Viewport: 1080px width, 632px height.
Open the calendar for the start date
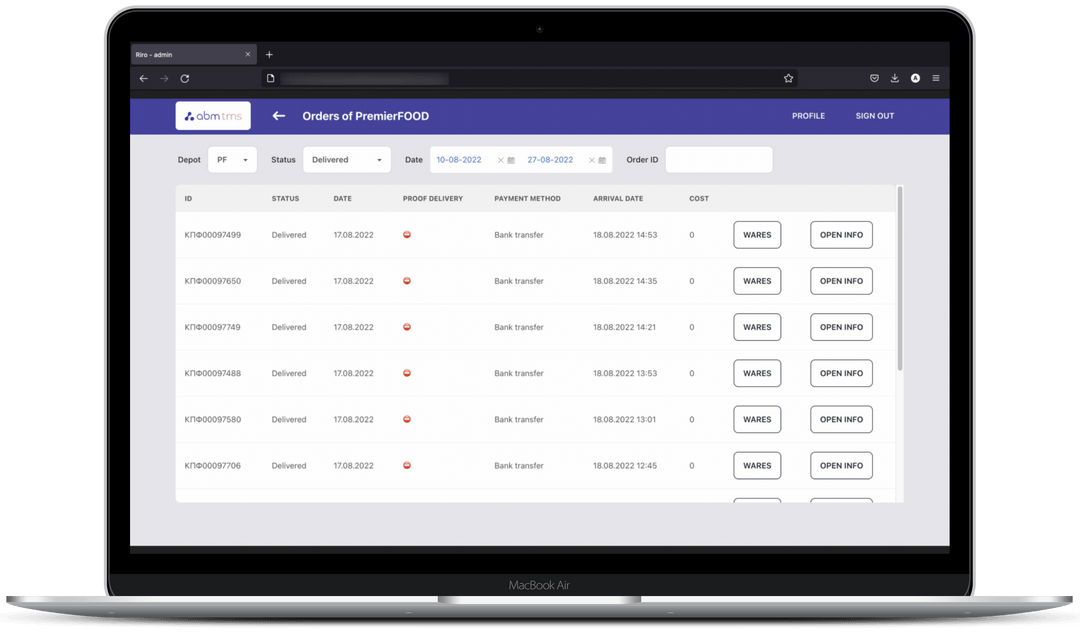tap(511, 160)
